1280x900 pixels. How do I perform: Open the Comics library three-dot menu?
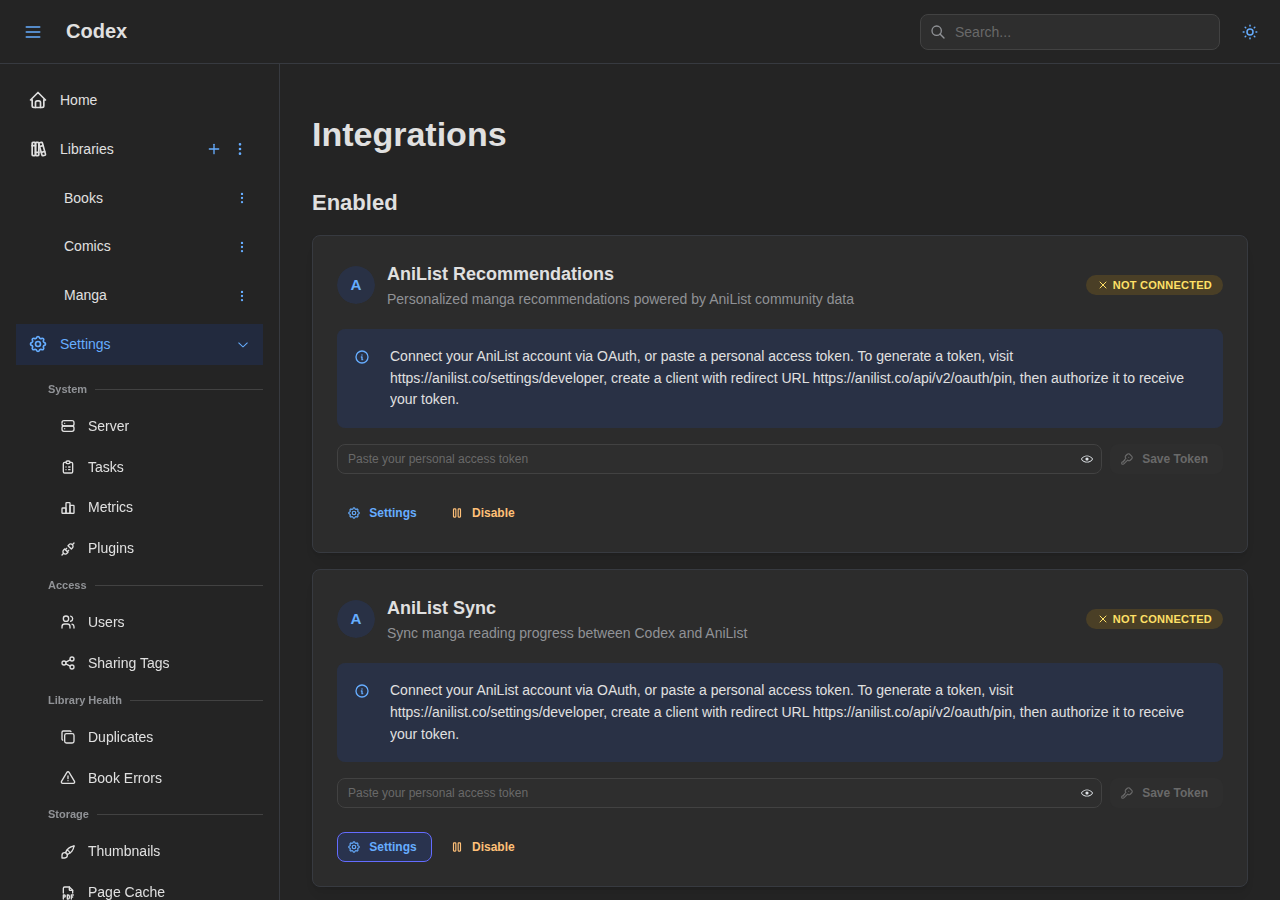241,246
